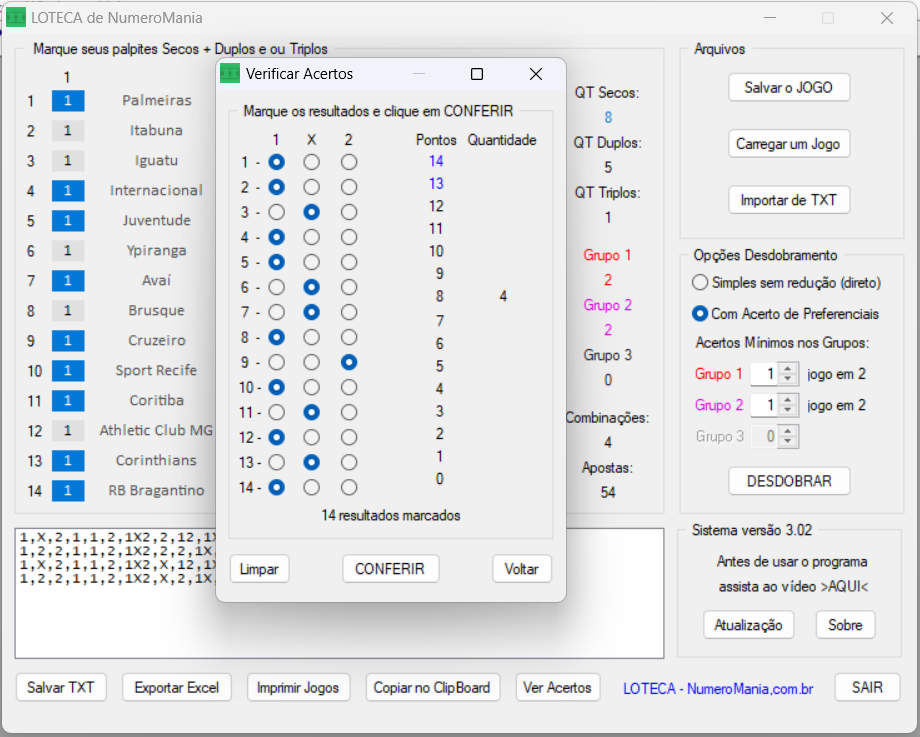Increase the Grupo 1 minimum hits
Viewport: 920px width, 737px height.
(788, 370)
